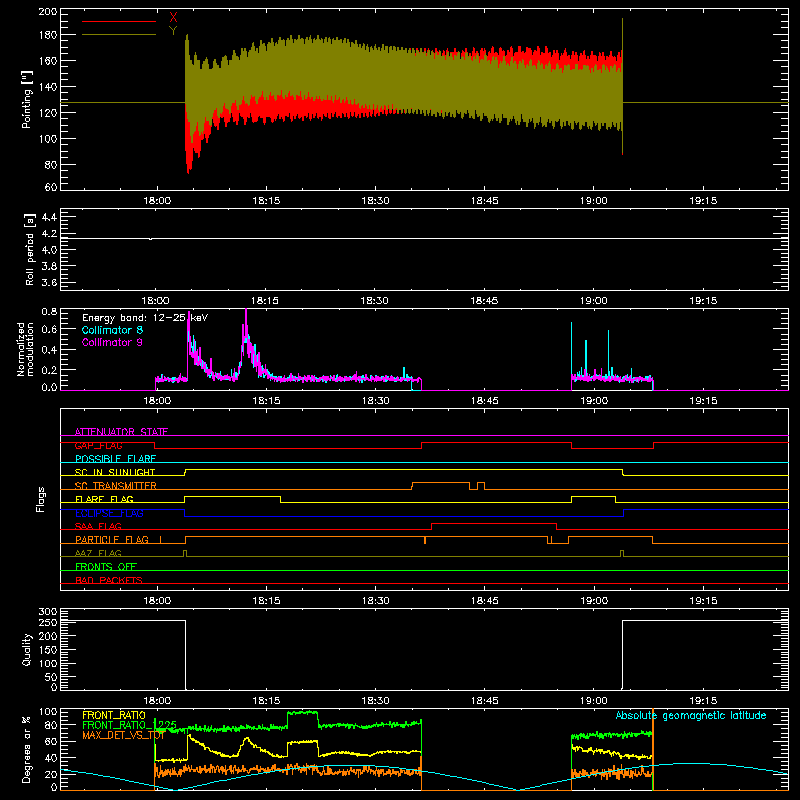The width and height of the screenshot is (800, 800).
Task: Click the "18:15" label under the Quality plot
Action: [x=266, y=701]
